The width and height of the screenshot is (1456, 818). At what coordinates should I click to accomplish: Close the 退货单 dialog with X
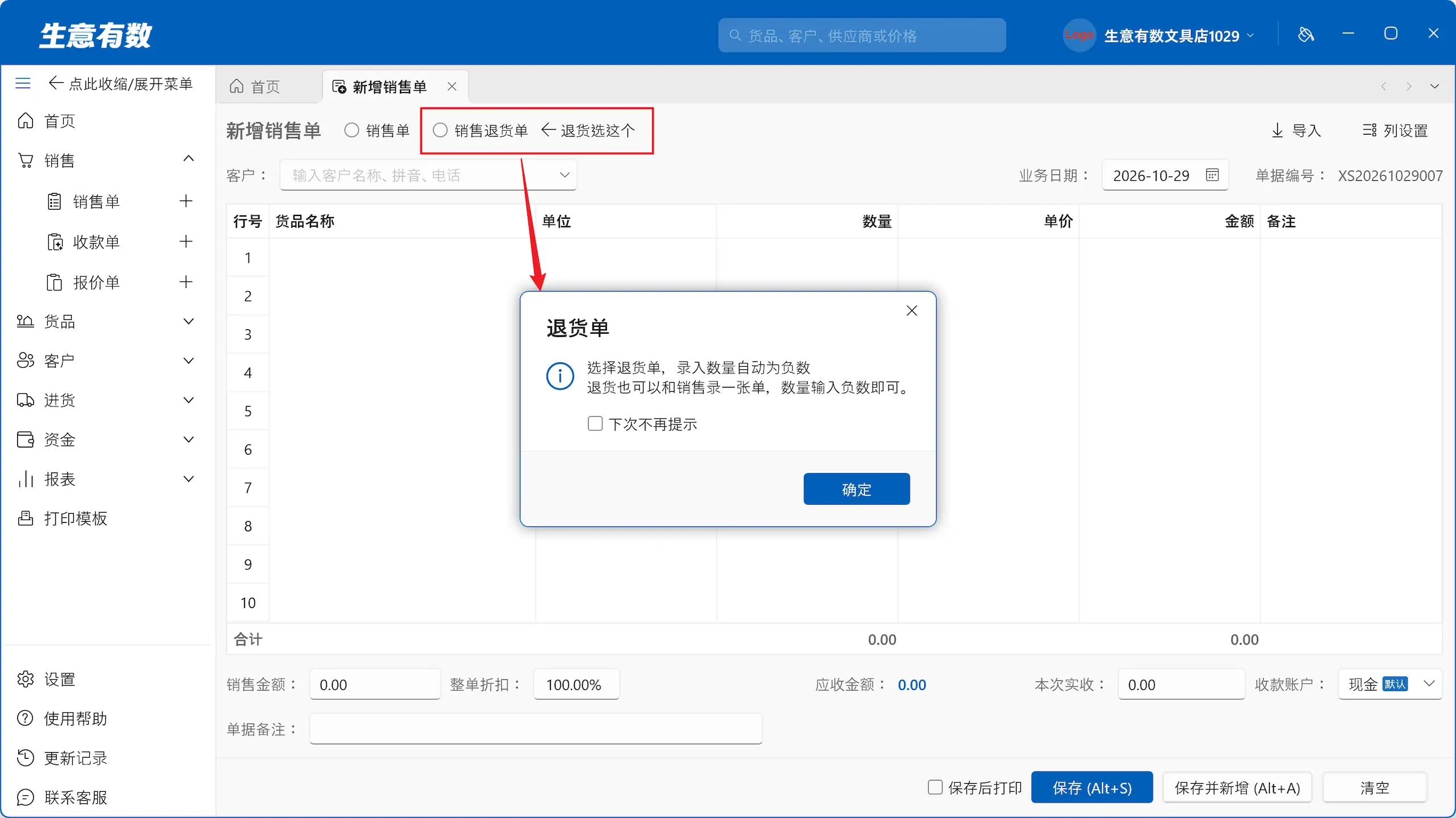click(x=912, y=310)
